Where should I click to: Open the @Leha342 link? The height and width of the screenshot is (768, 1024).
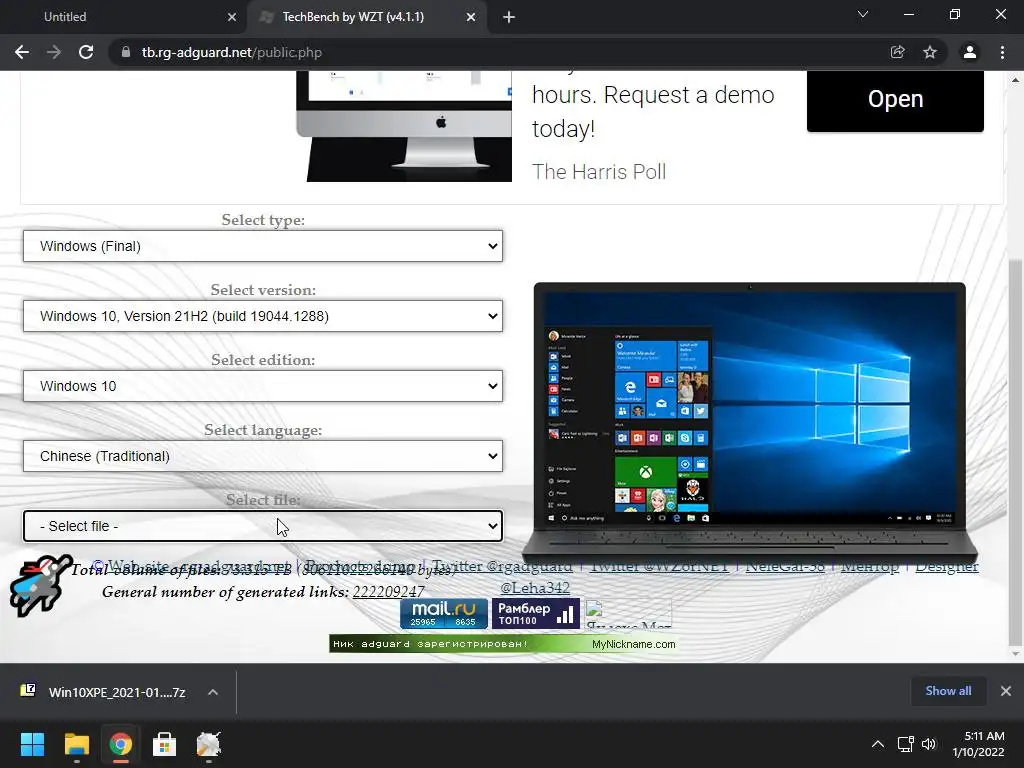coord(535,587)
